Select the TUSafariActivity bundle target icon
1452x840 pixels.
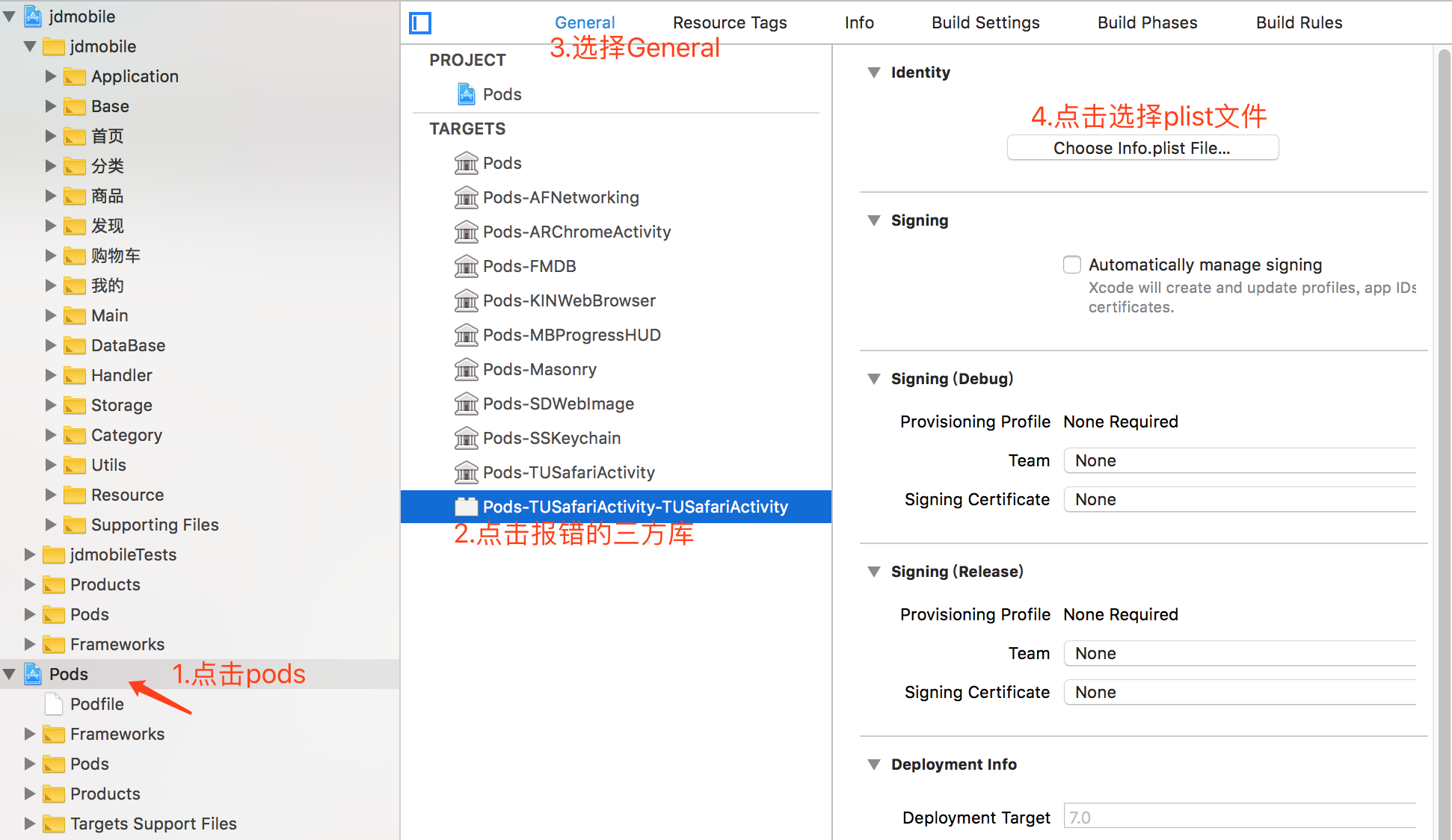pyautogui.click(x=467, y=507)
